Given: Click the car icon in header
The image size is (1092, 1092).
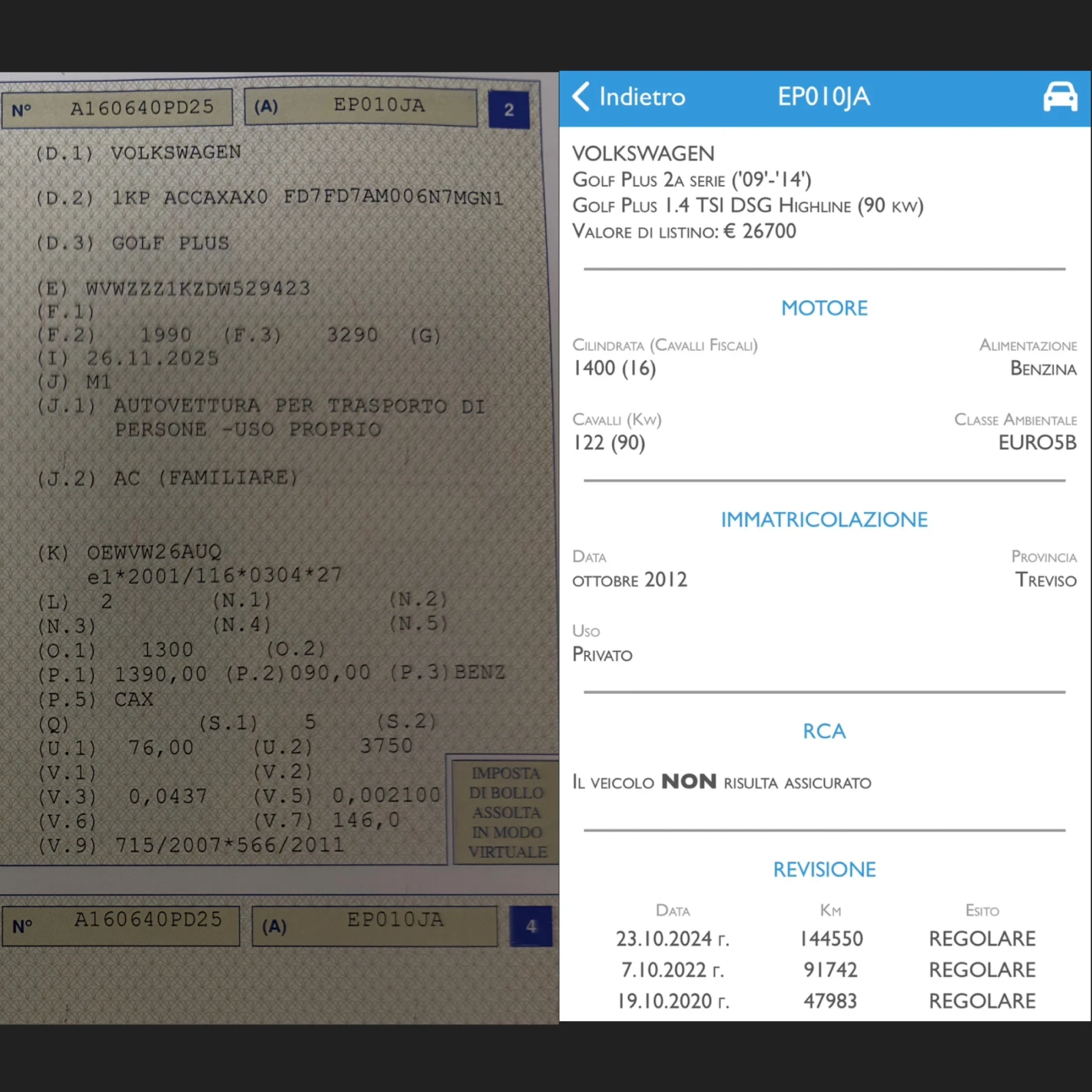Looking at the screenshot, I should (1060, 97).
